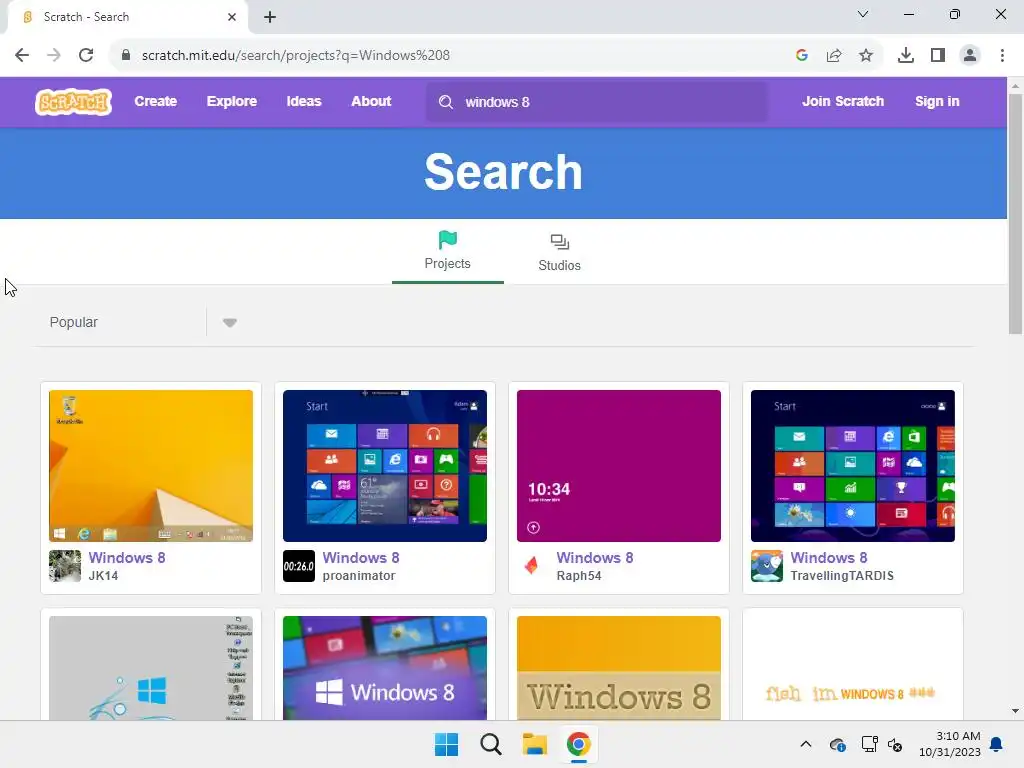Open Raph54 user profile link
The image size is (1024, 768).
point(579,575)
